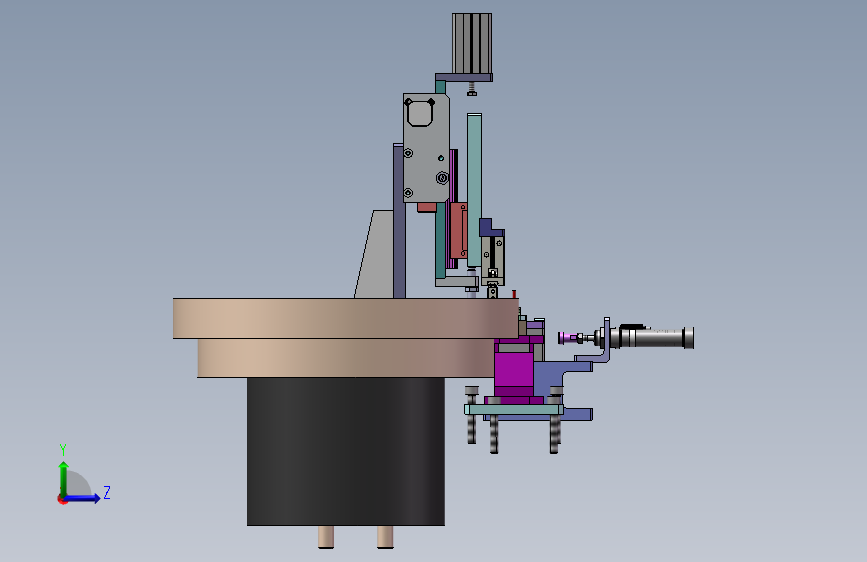Image resolution: width=867 pixels, height=562 pixels.
Task: Click the red X axis dot at triad origin
Action: [x=62, y=499]
